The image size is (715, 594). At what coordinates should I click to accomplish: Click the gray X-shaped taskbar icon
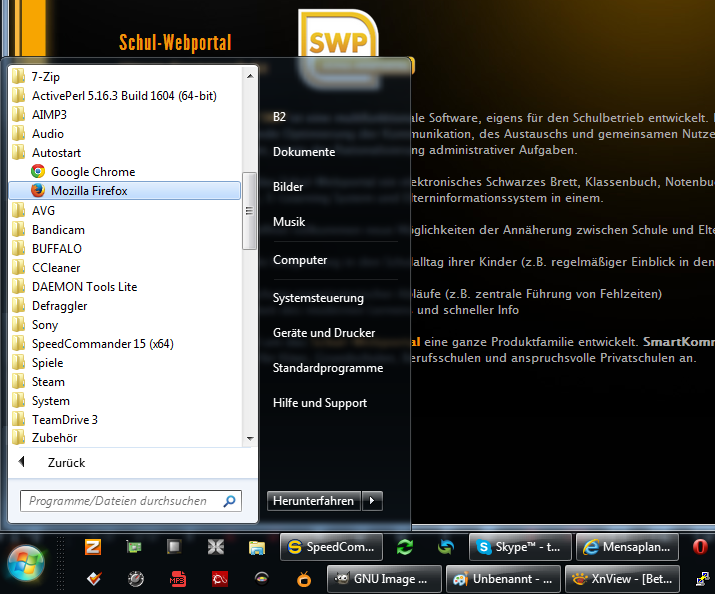216,547
